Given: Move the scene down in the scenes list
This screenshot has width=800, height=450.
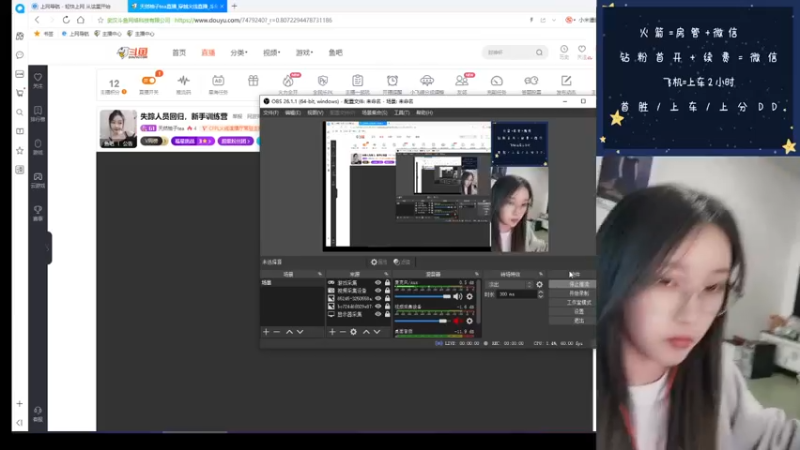Looking at the screenshot, I should (300, 332).
